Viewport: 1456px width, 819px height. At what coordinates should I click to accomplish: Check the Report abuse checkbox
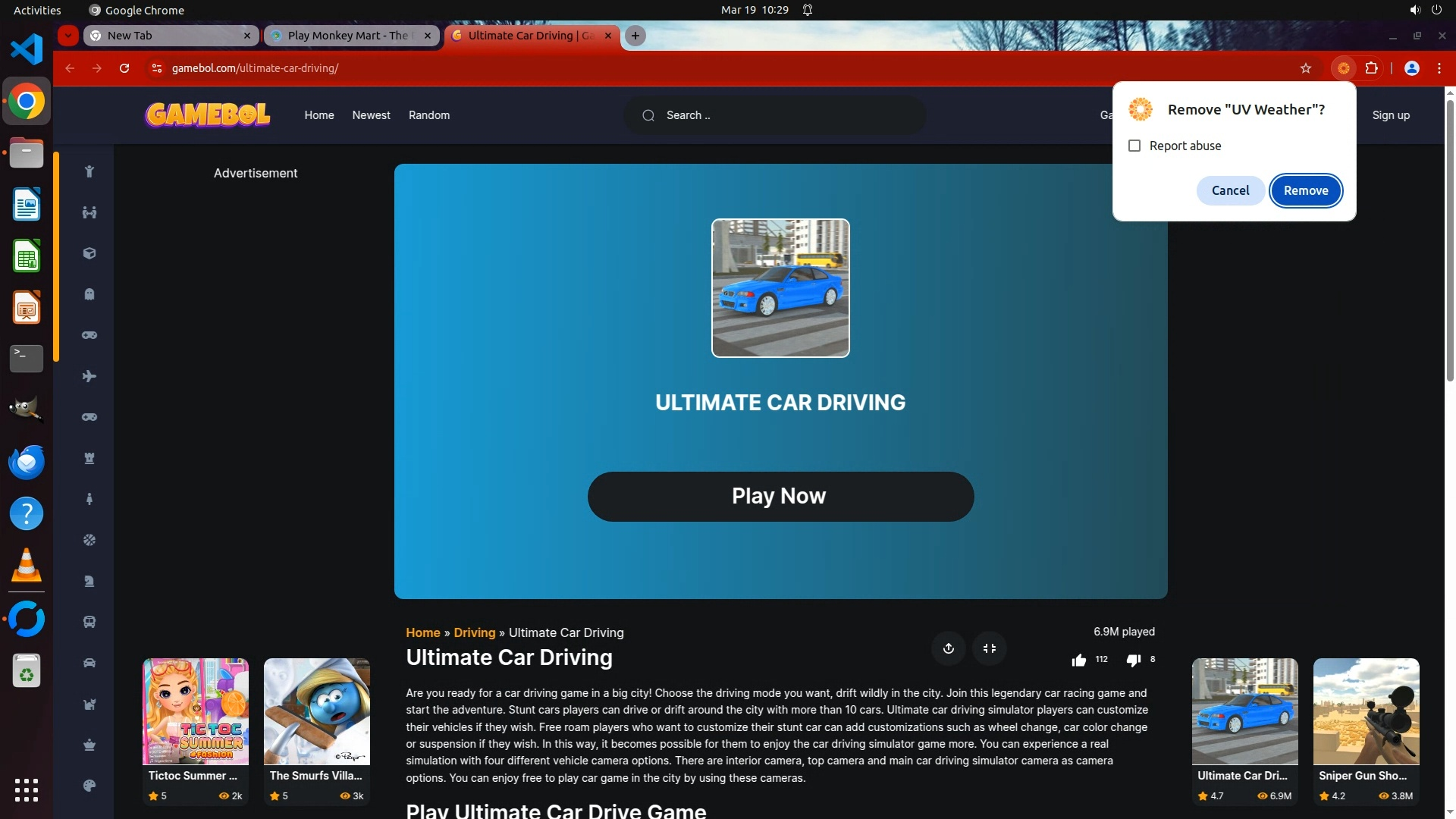(1134, 146)
